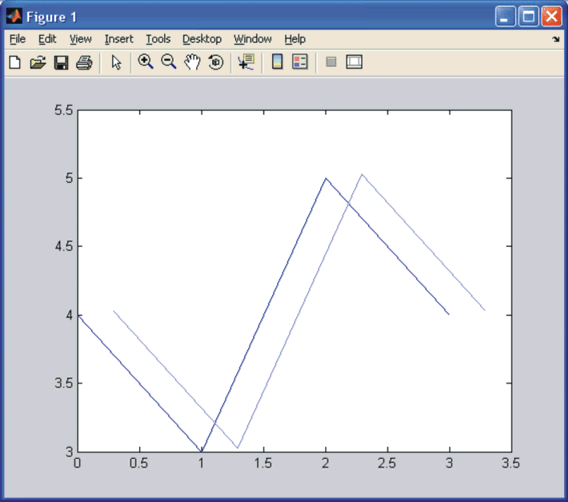Open the Insert menu

point(119,39)
